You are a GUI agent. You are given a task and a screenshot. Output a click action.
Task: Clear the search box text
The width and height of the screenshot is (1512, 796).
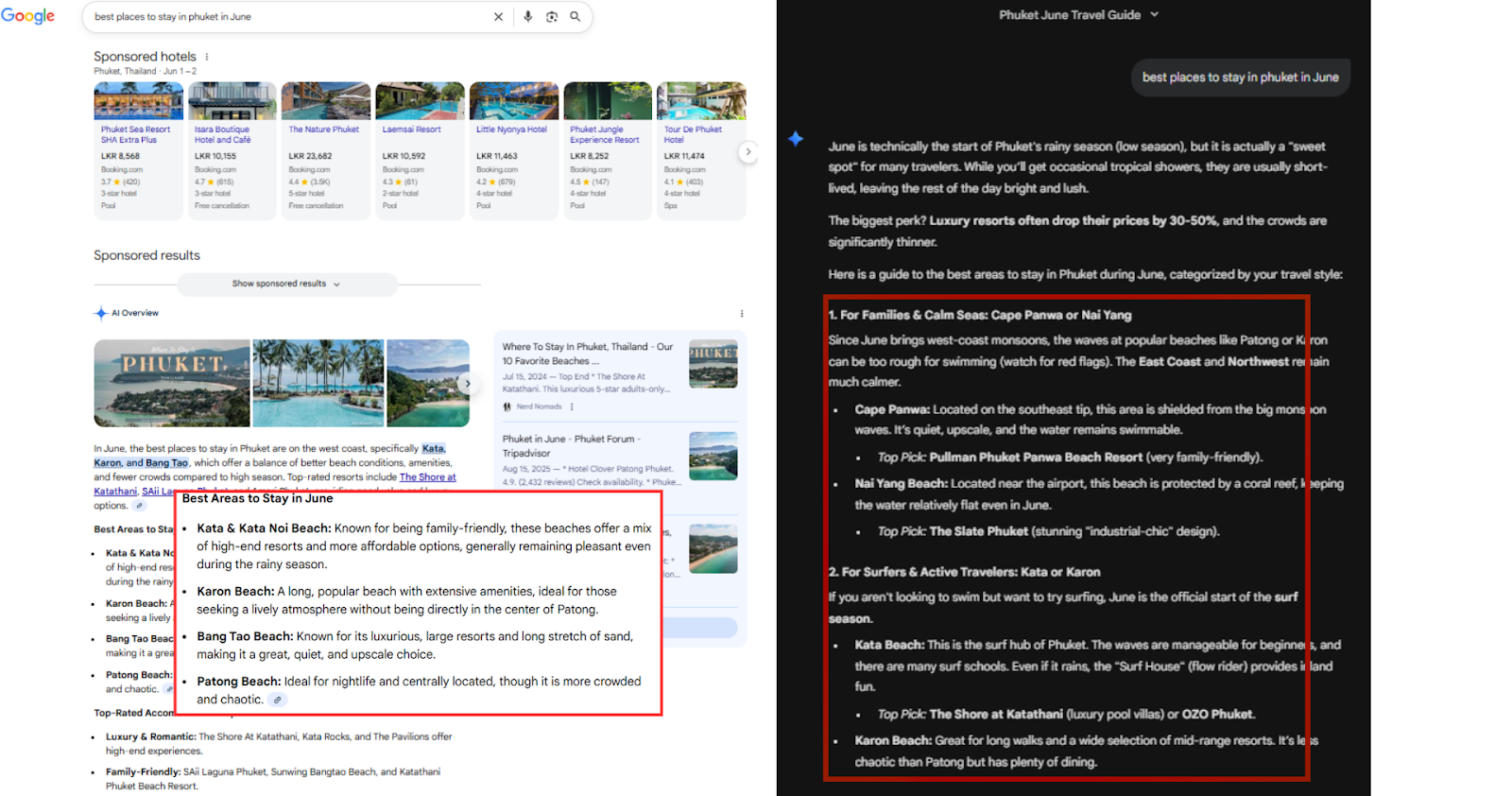498,17
